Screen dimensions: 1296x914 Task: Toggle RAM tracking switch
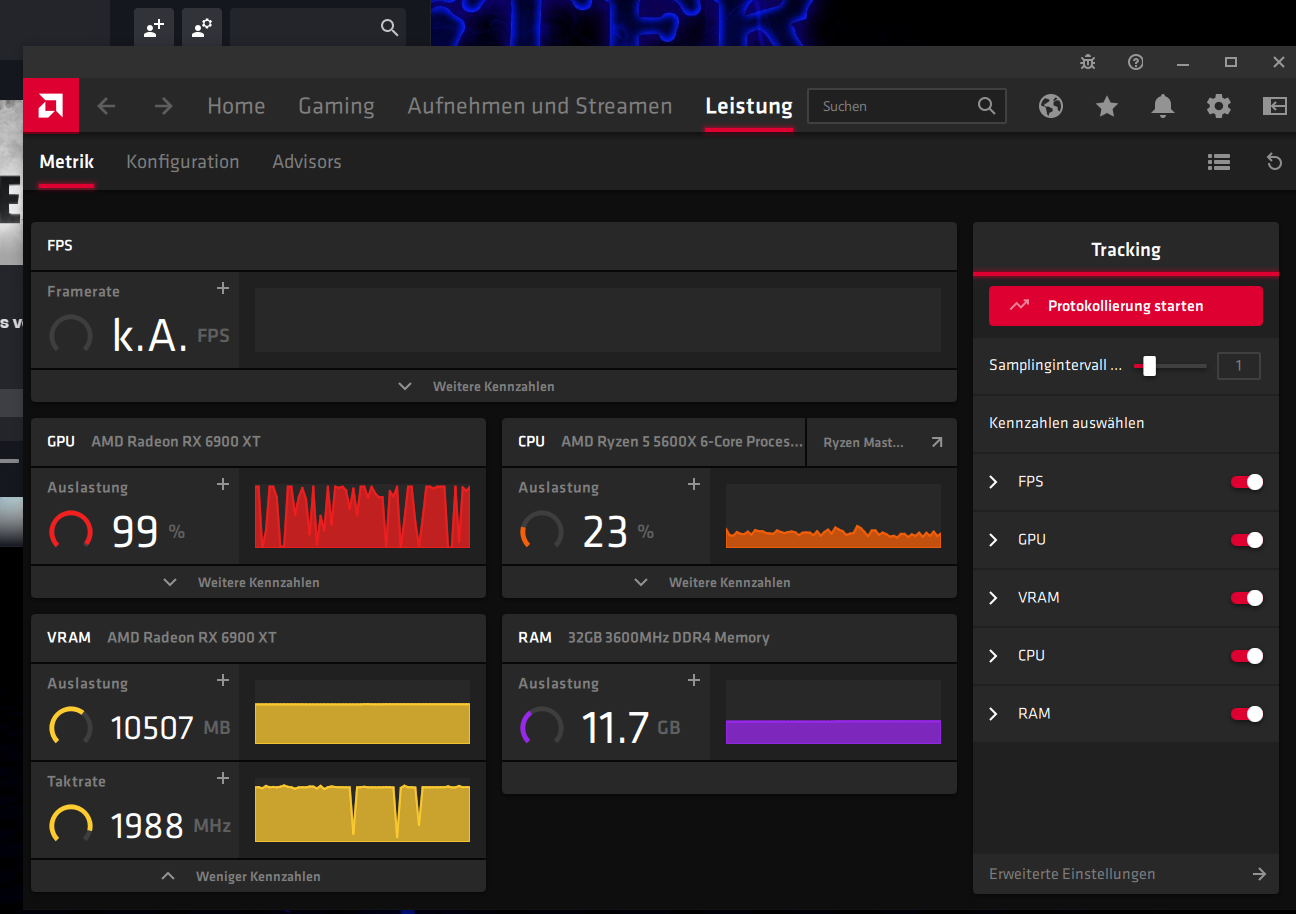click(1246, 714)
